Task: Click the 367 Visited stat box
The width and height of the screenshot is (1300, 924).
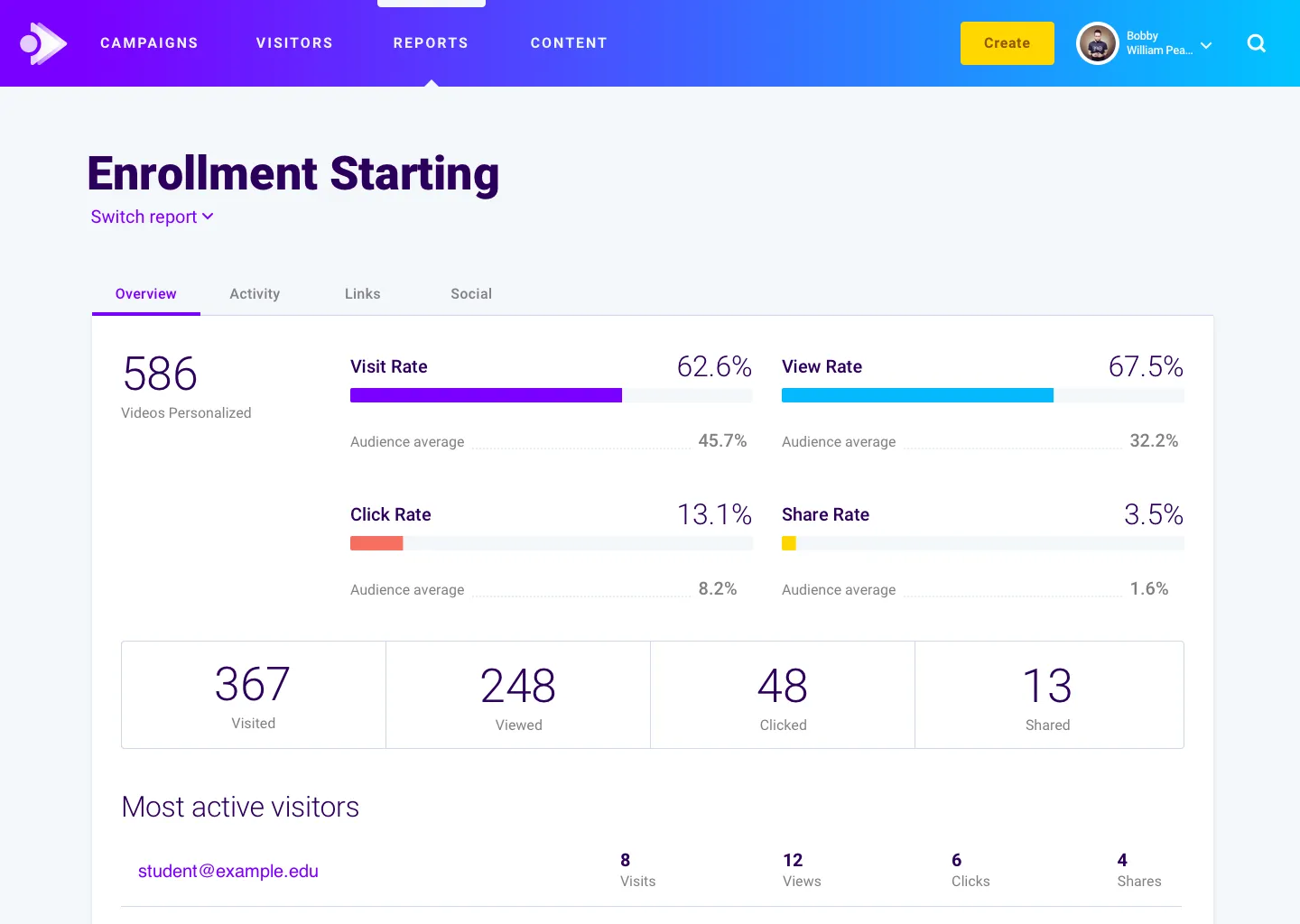Action: pyautogui.click(x=254, y=695)
